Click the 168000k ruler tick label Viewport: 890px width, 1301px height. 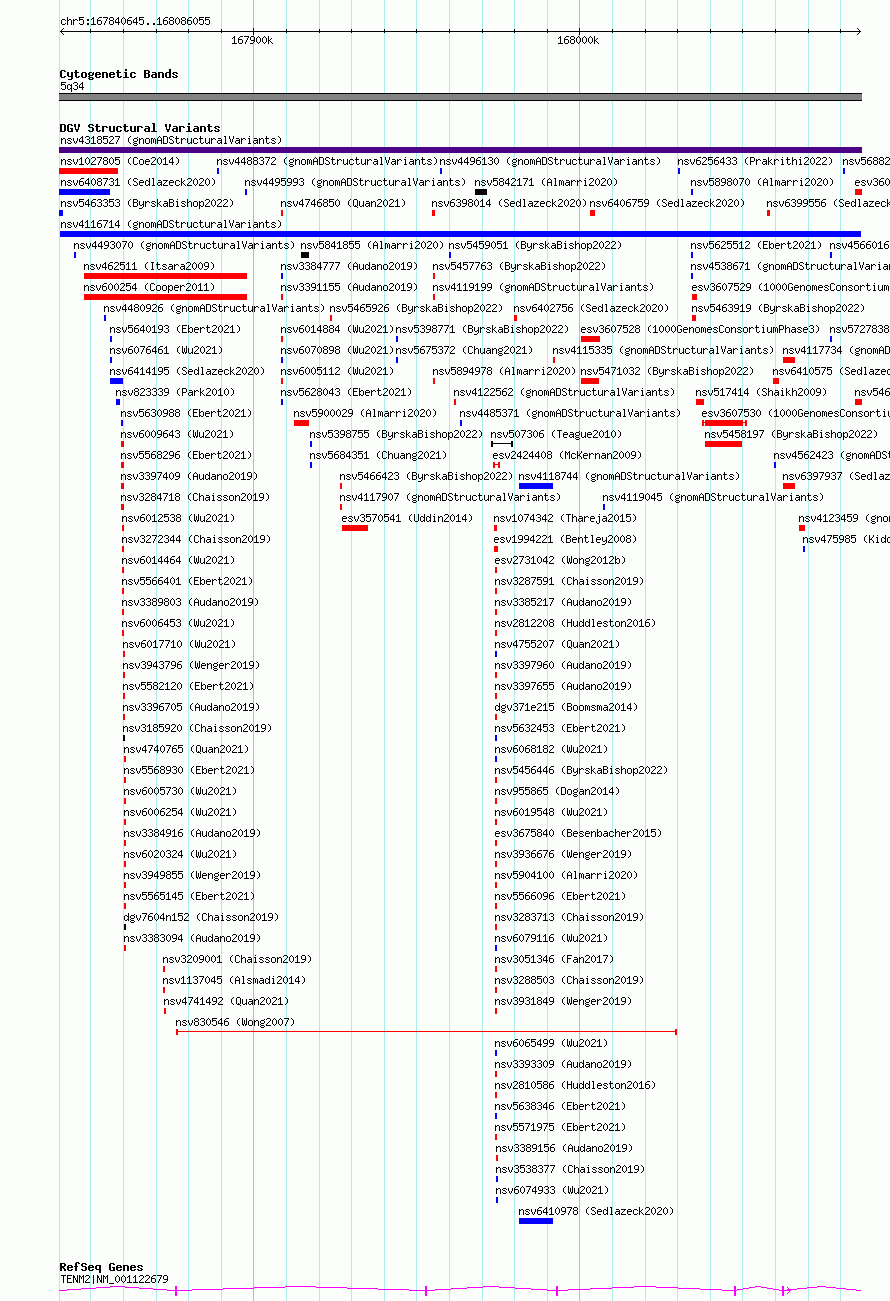pyautogui.click(x=578, y=41)
